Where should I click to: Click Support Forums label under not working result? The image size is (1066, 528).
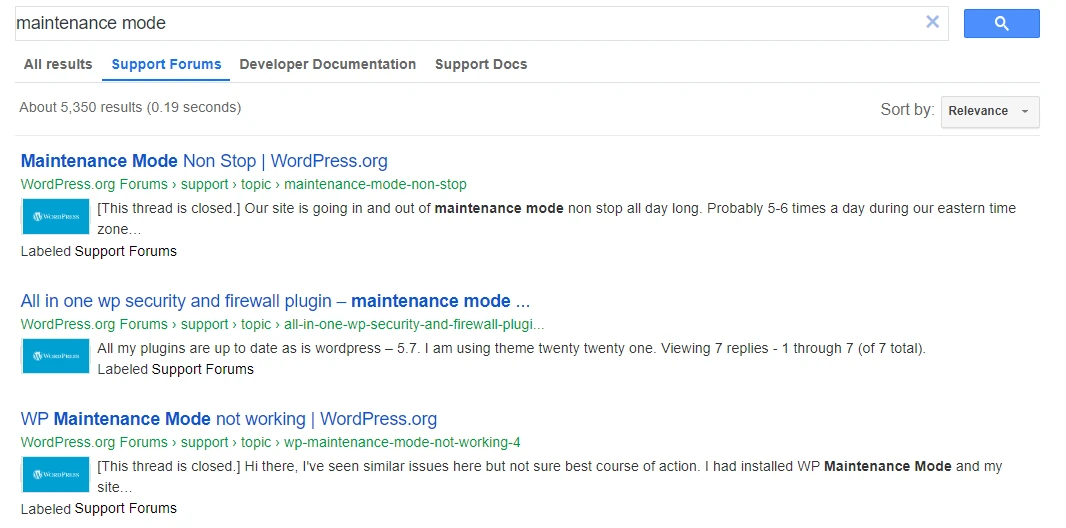point(126,509)
